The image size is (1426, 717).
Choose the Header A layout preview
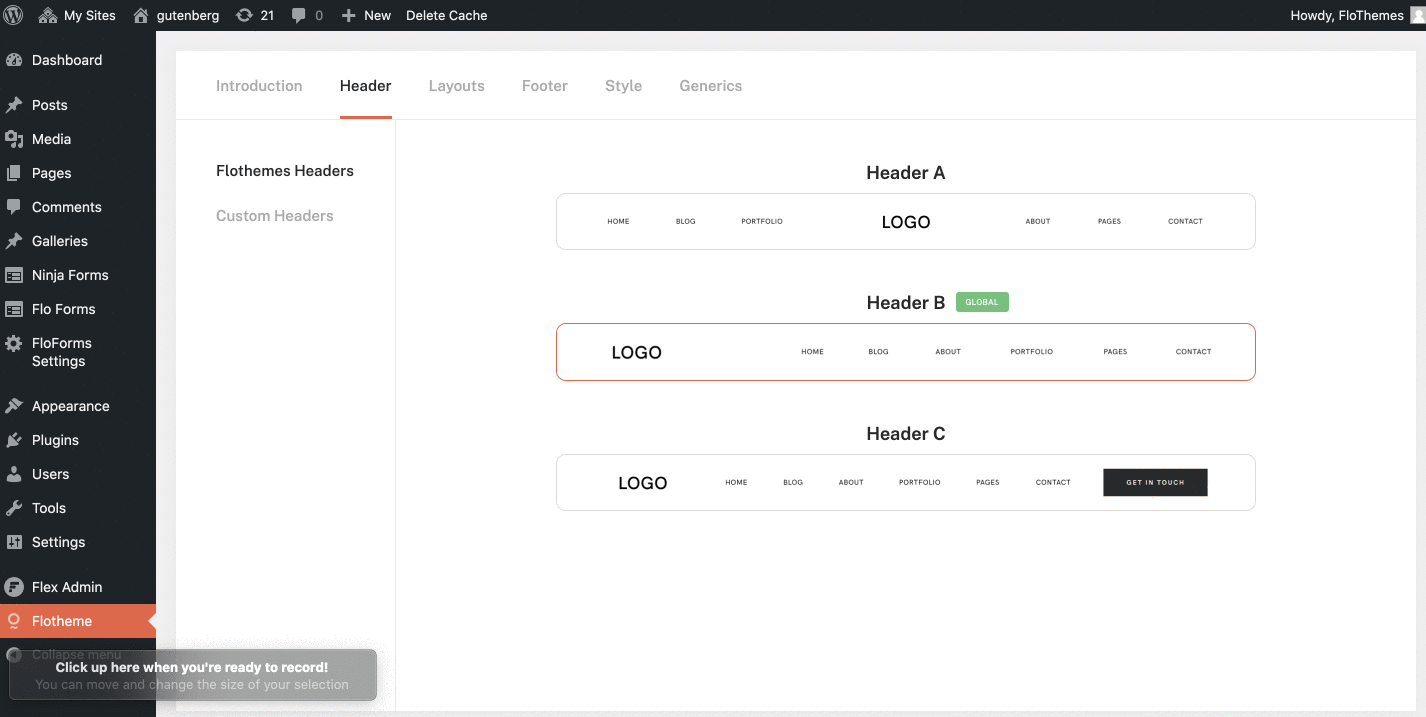pyautogui.click(x=906, y=221)
